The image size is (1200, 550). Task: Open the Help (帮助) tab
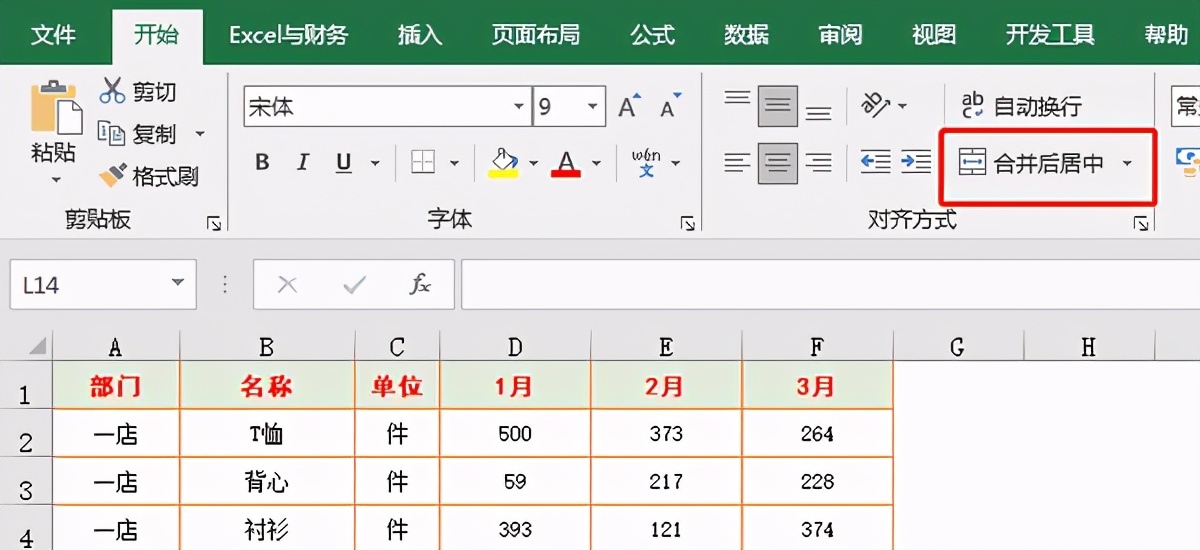pyautogui.click(x=1166, y=35)
